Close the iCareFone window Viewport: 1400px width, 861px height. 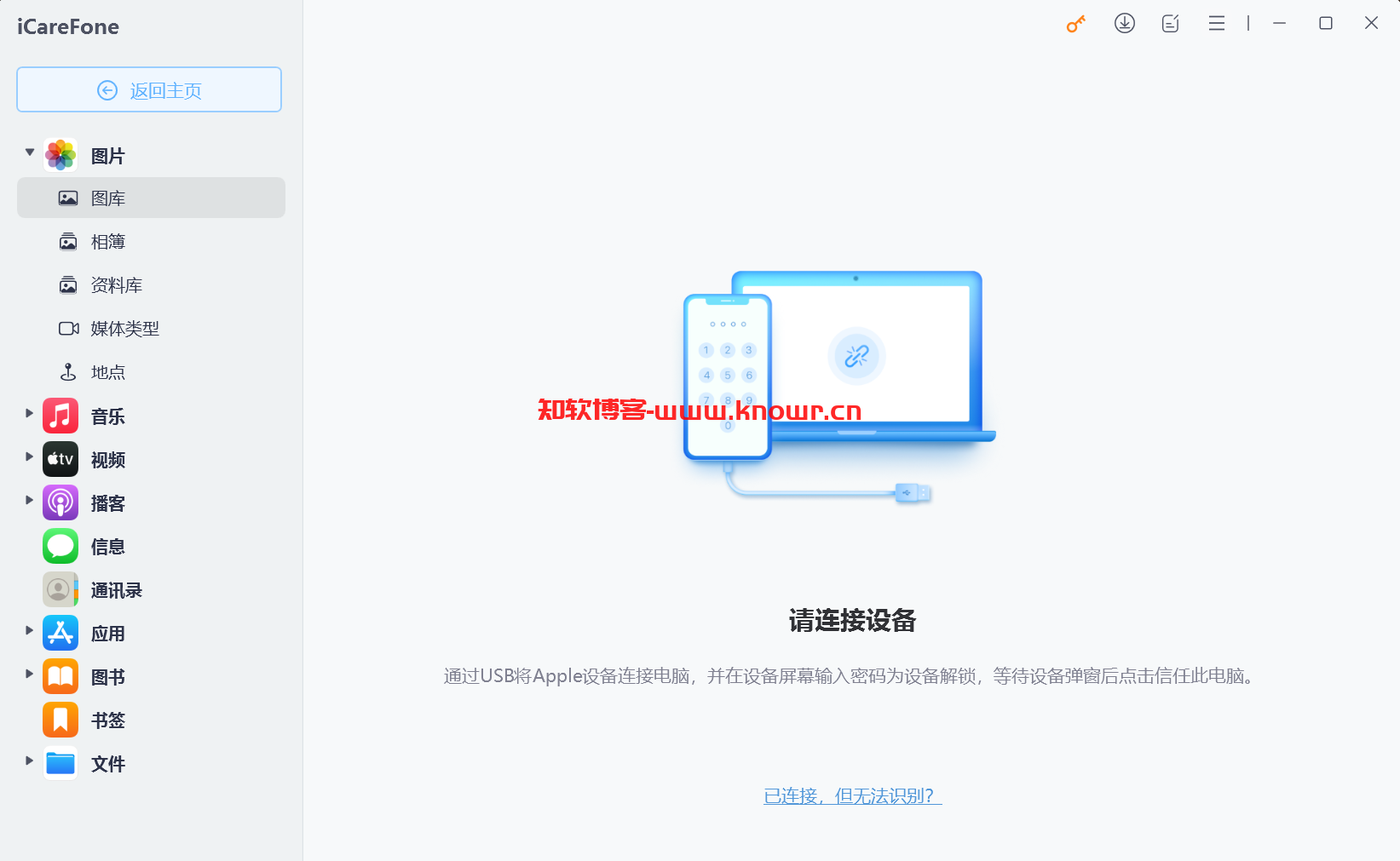(x=1371, y=24)
